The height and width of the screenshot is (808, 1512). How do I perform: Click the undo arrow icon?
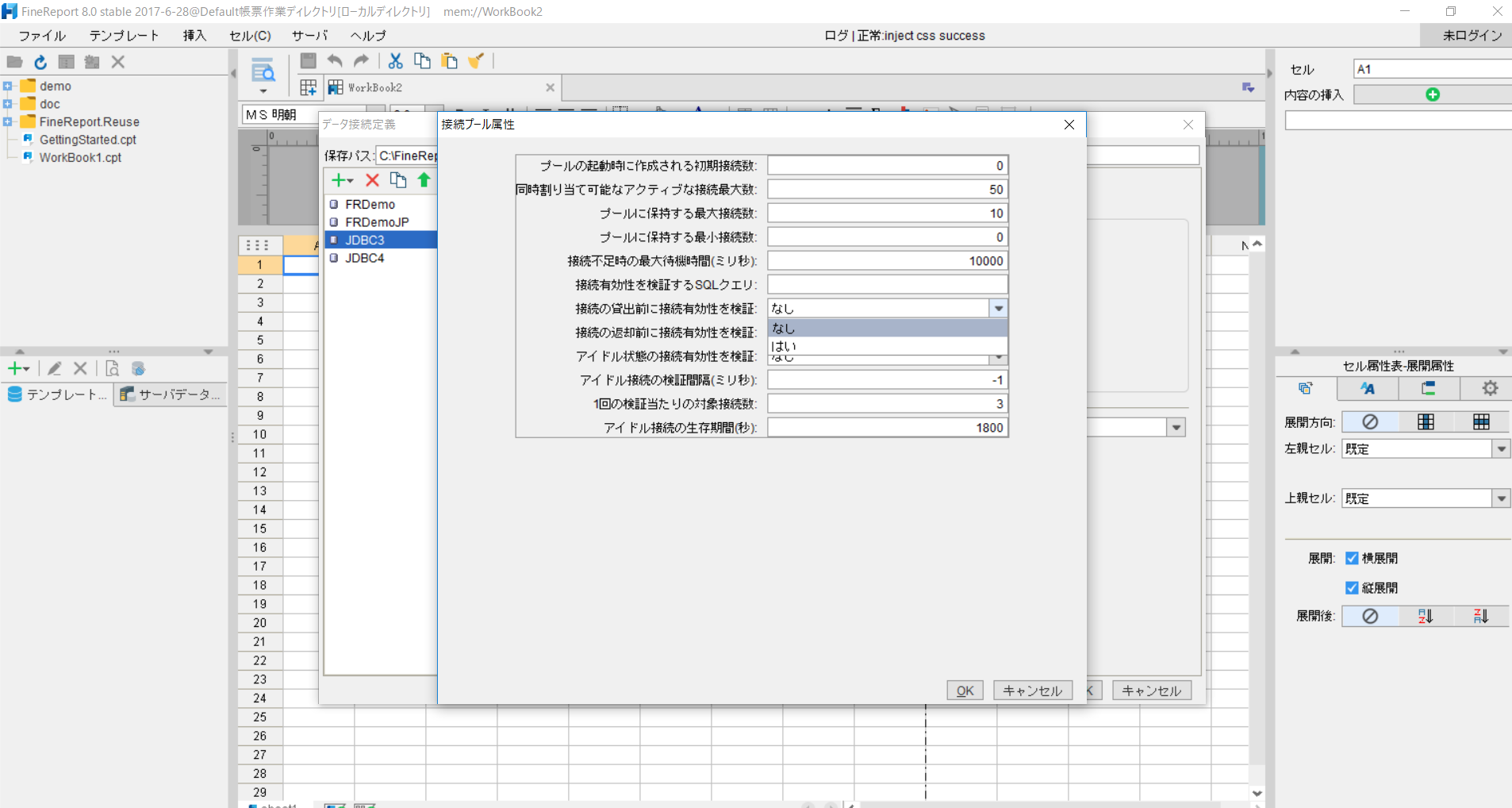[x=335, y=61]
